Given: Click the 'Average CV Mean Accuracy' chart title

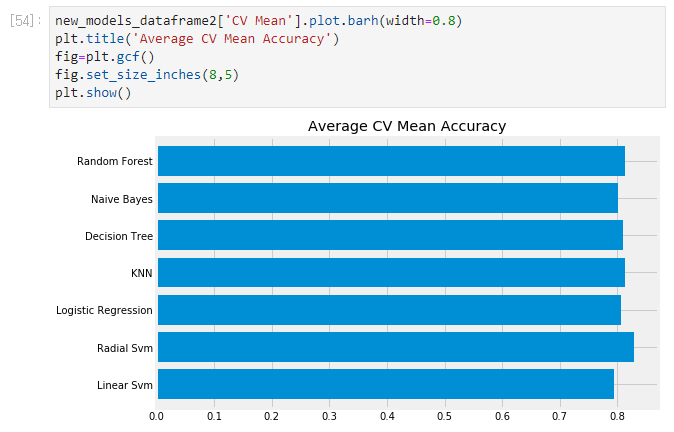Looking at the screenshot, I should pos(407,126).
